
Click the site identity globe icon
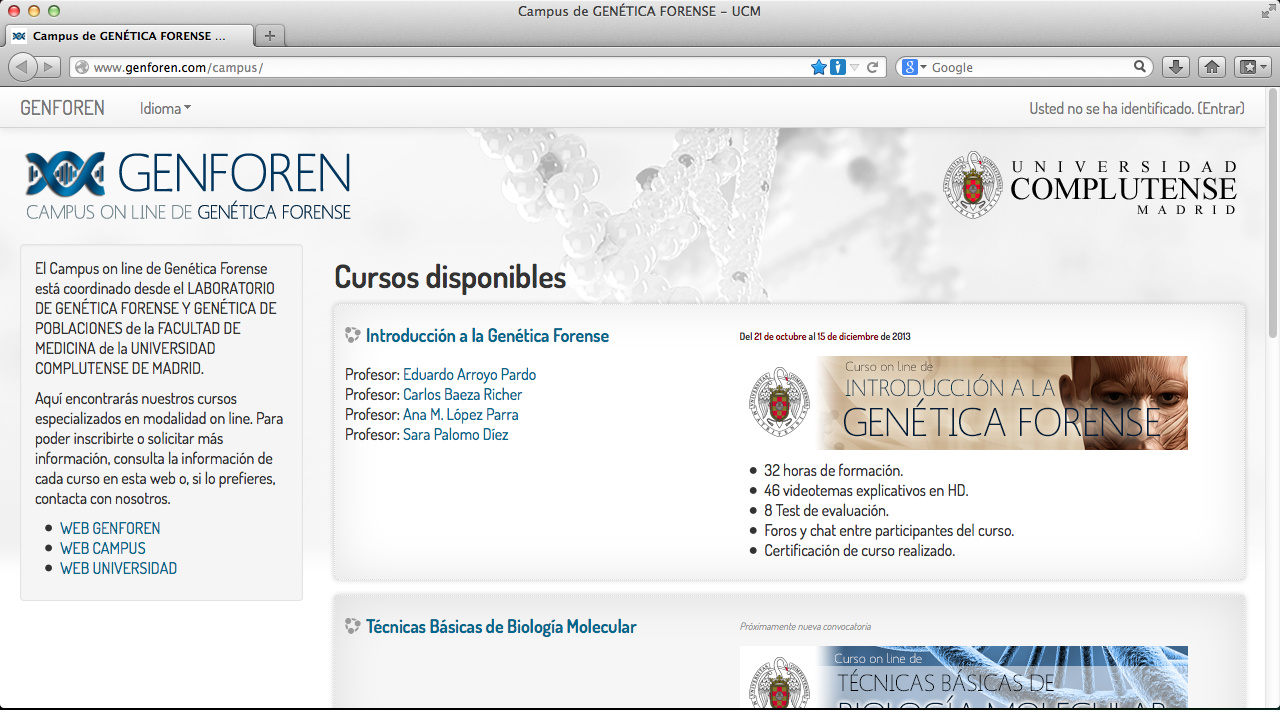[x=82, y=67]
